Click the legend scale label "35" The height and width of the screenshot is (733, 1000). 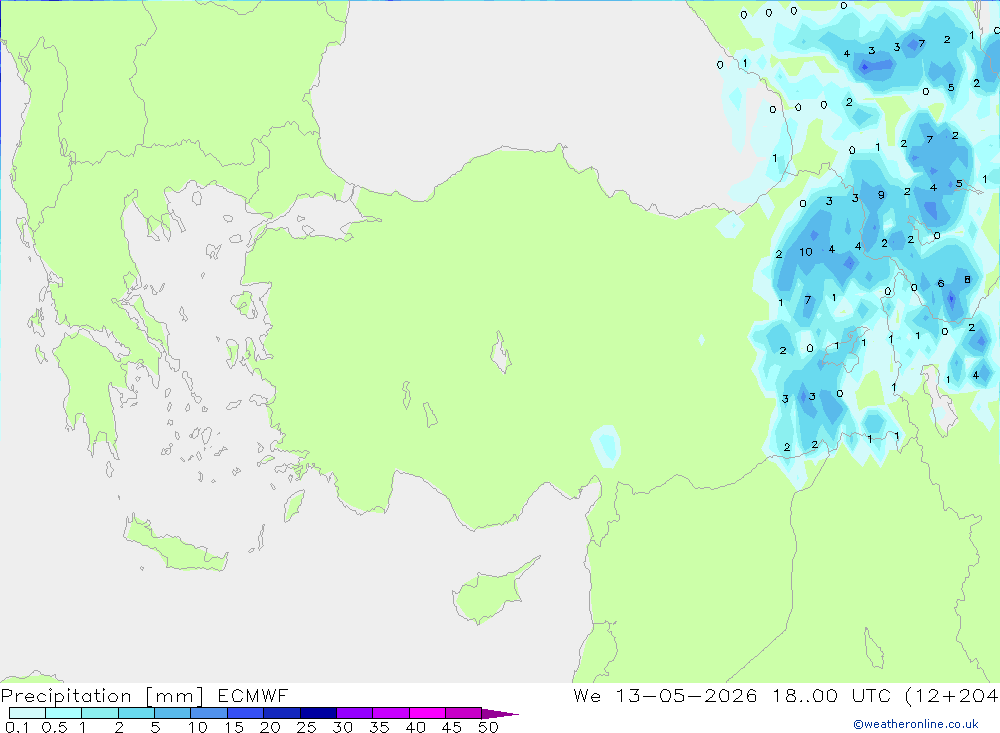(379, 727)
